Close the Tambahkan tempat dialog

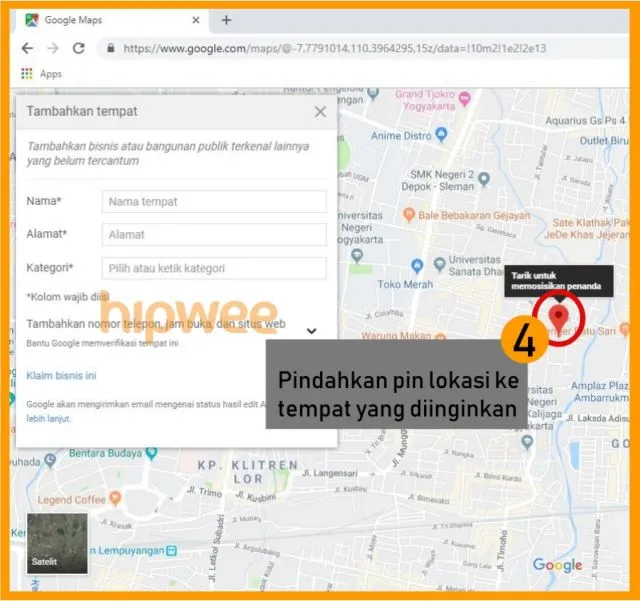[320, 111]
